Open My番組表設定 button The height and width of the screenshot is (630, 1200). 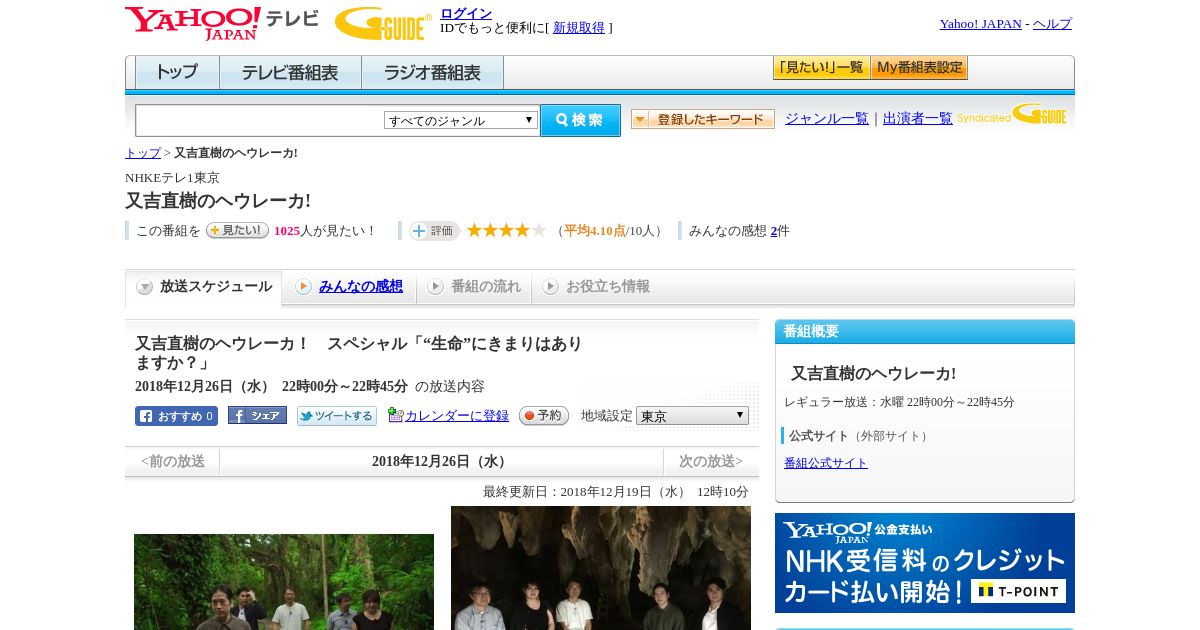919,68
